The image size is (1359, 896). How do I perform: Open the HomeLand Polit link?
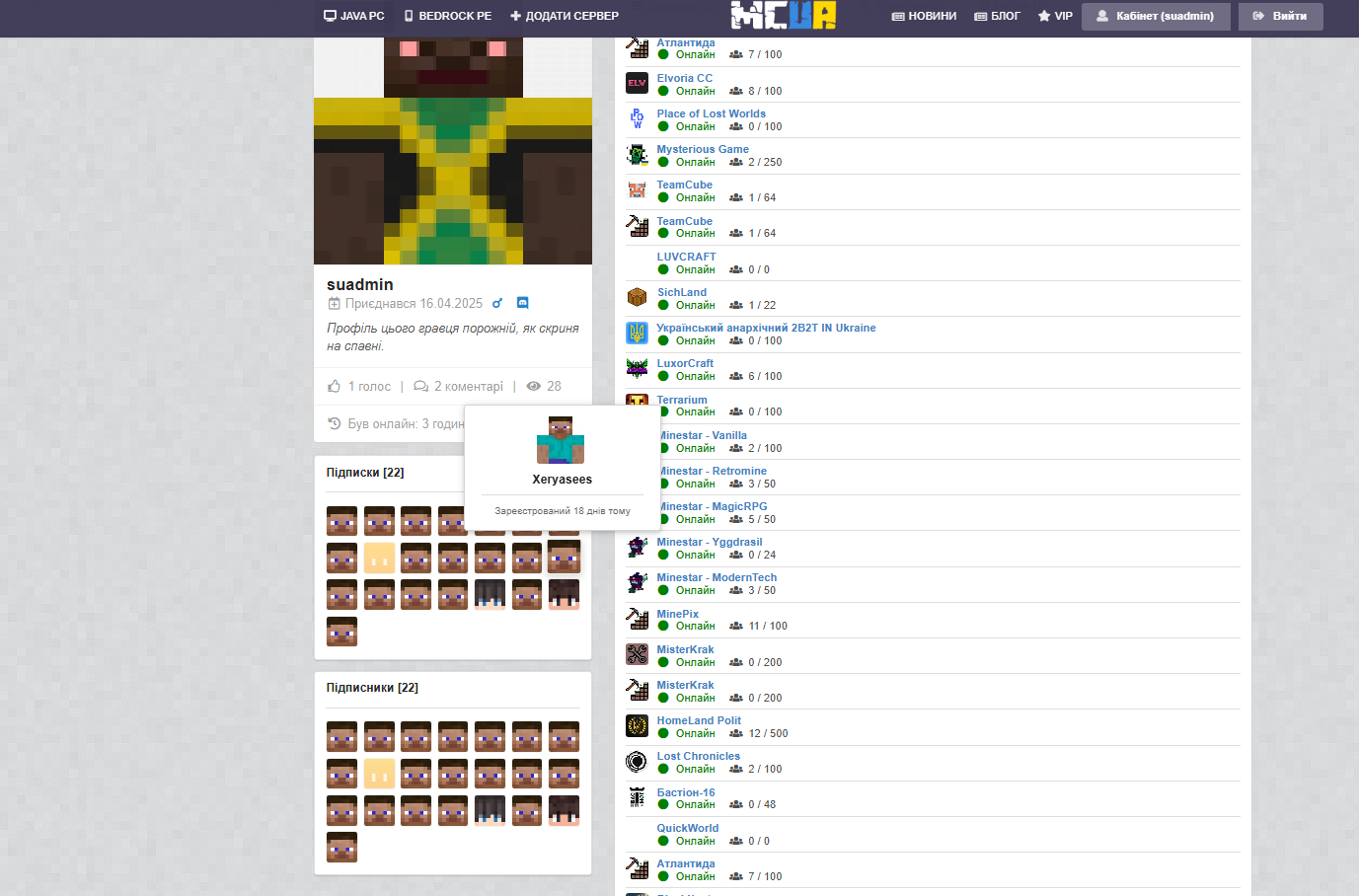pyautogui.click(x=699, y=720)
